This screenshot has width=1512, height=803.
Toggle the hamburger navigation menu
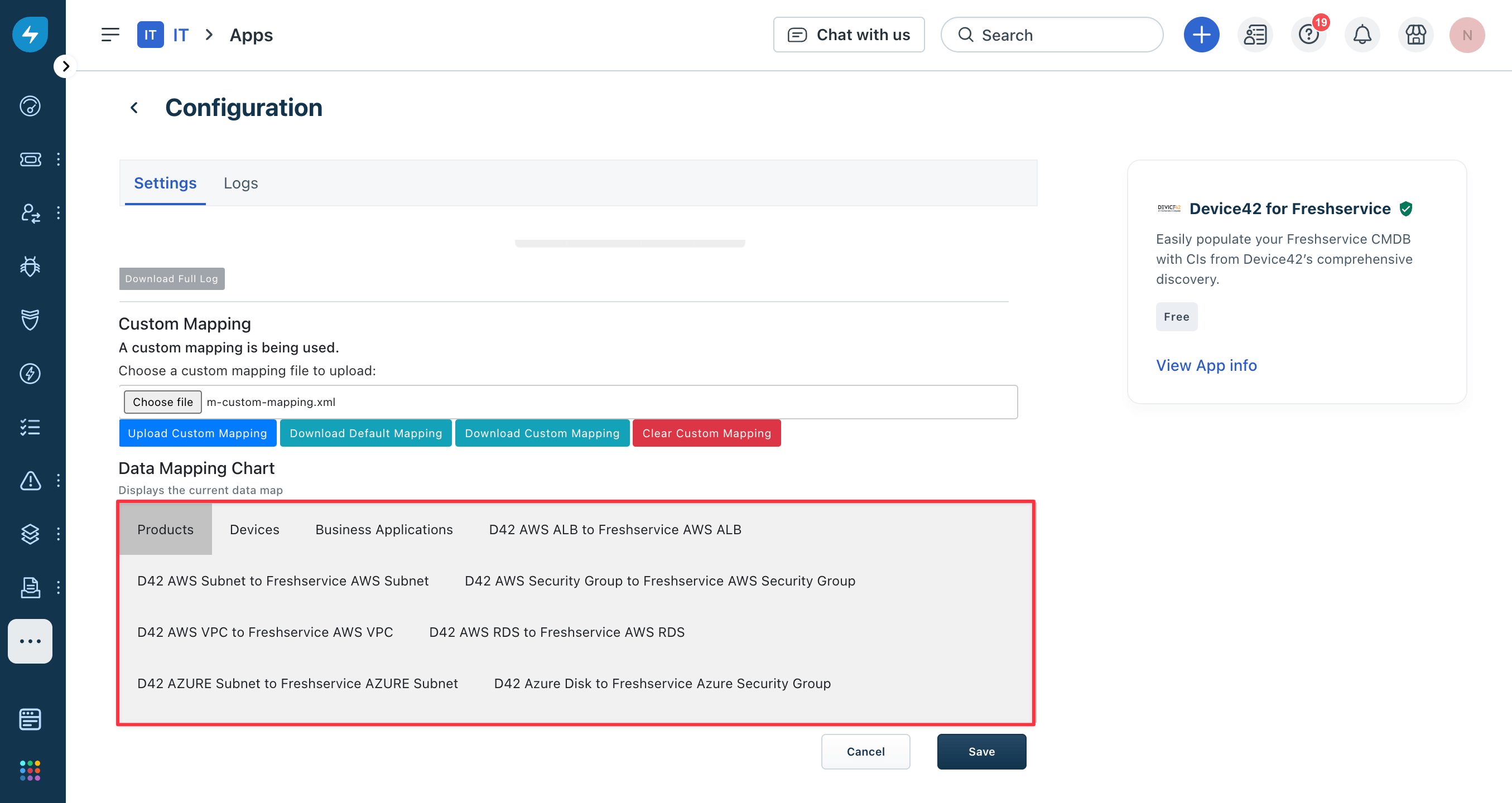pos(110,35)
